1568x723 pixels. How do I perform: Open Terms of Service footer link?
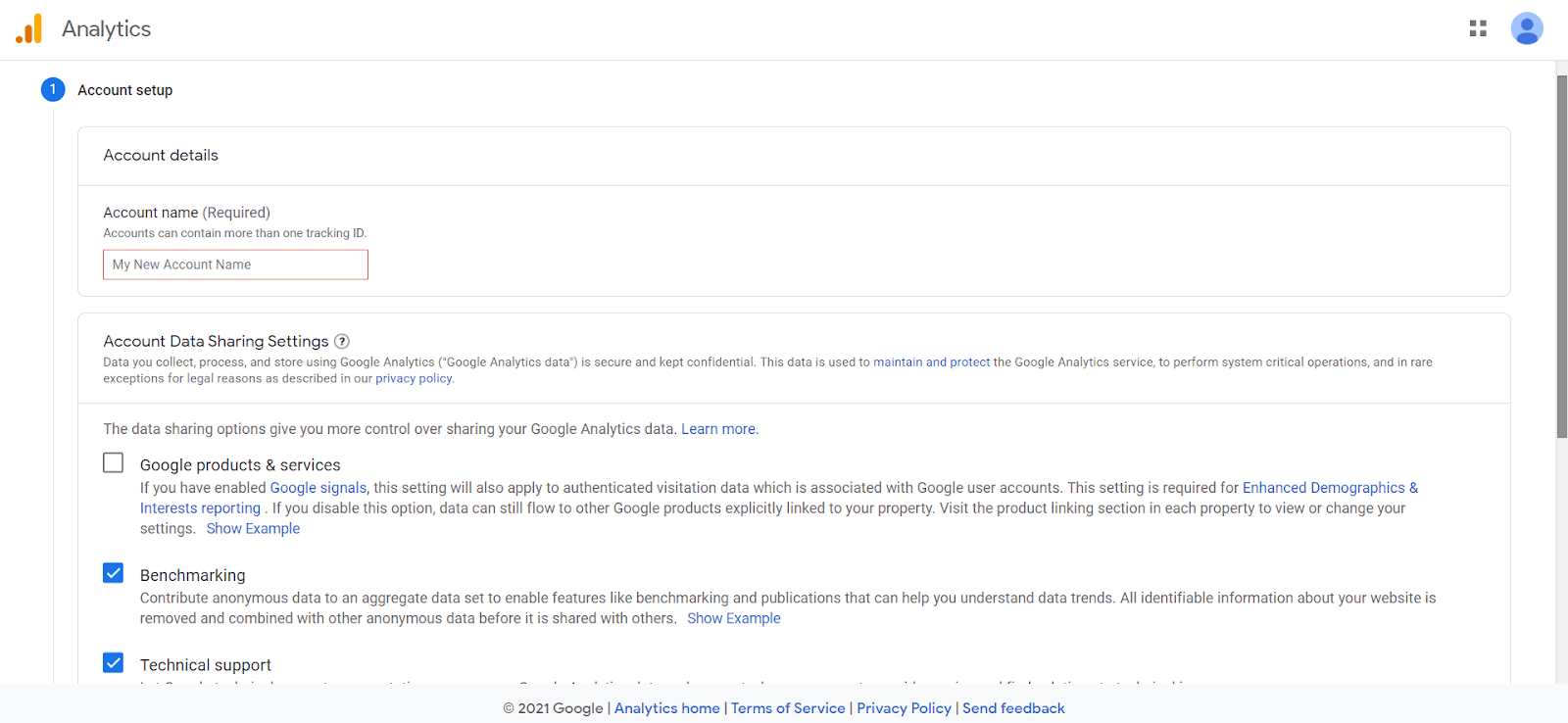pyautogui.click(x=788, y=708)
